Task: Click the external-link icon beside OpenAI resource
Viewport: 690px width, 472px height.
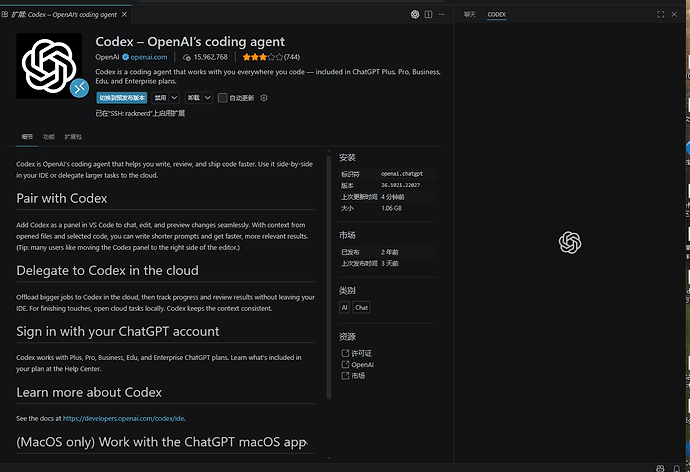Action: [345, 364]
